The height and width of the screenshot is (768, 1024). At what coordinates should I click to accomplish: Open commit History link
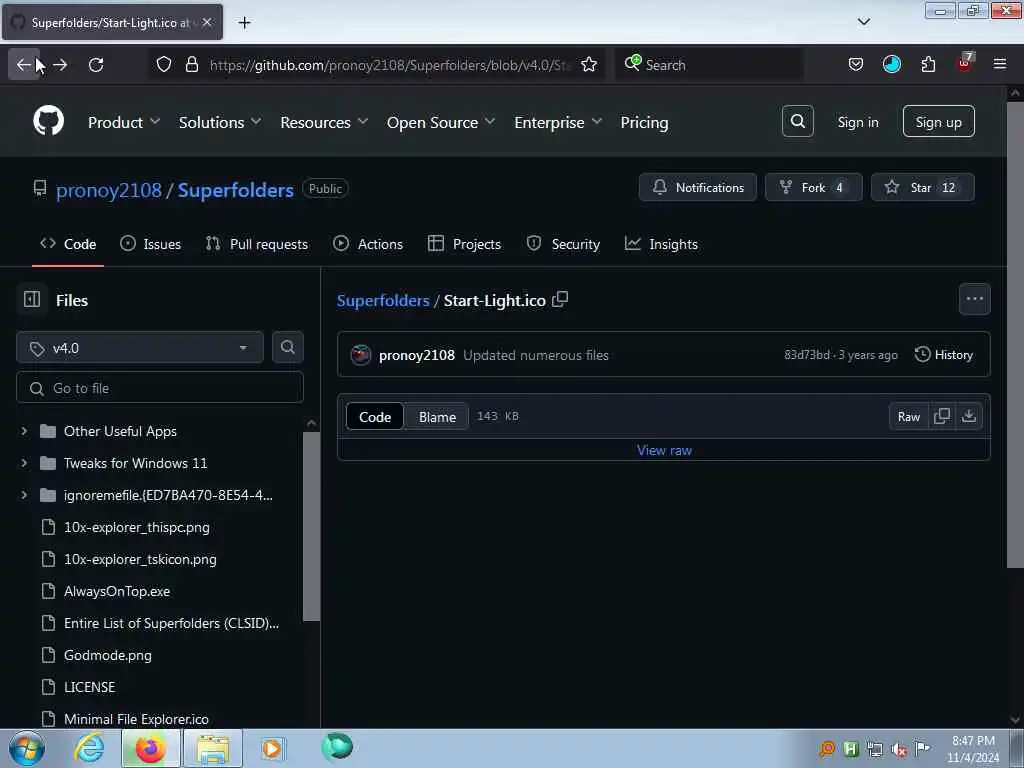click(x=944, y=355)
